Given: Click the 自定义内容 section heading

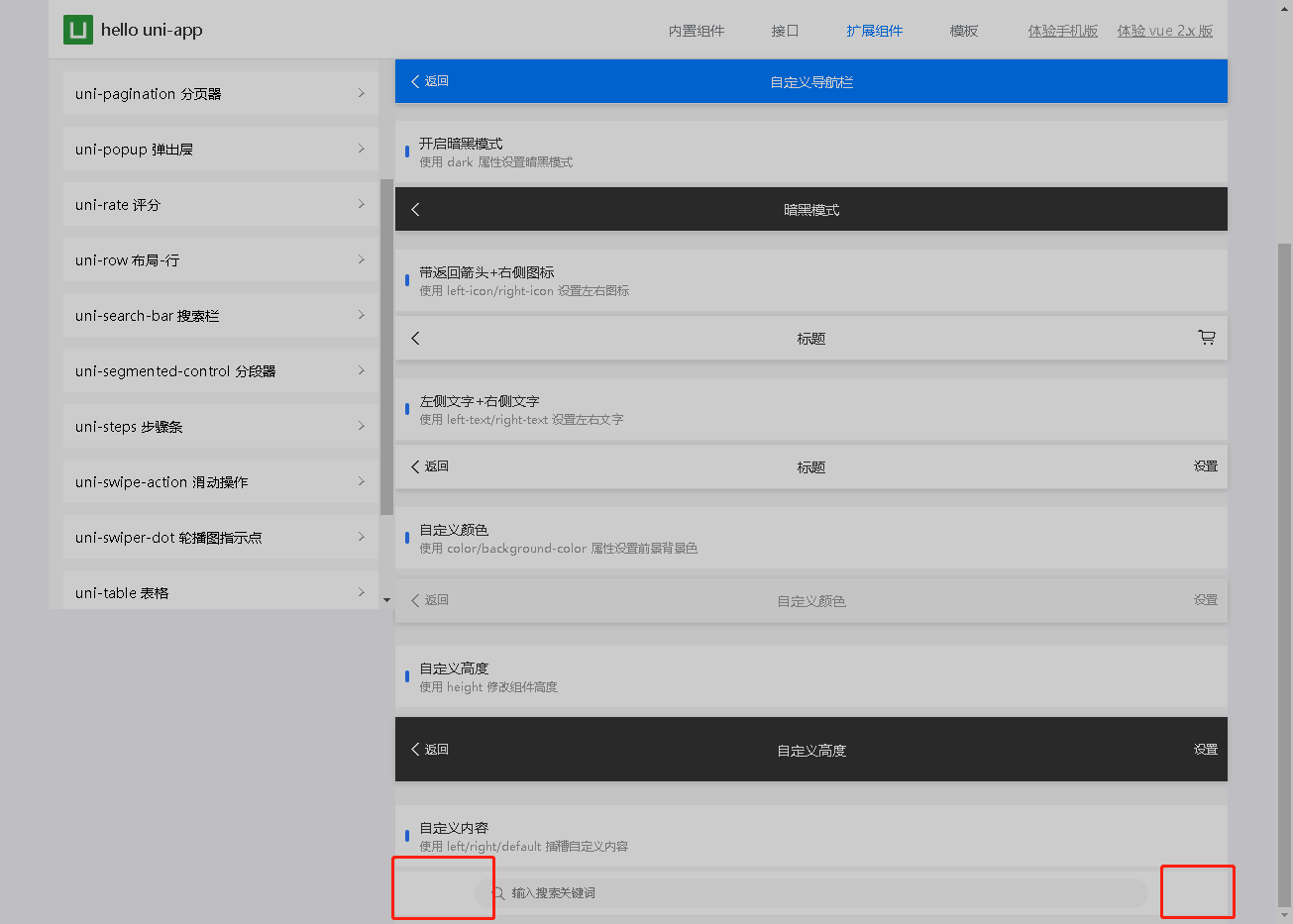Looking at the screenshot, I should pyautogui.click(x=454, y=828).
